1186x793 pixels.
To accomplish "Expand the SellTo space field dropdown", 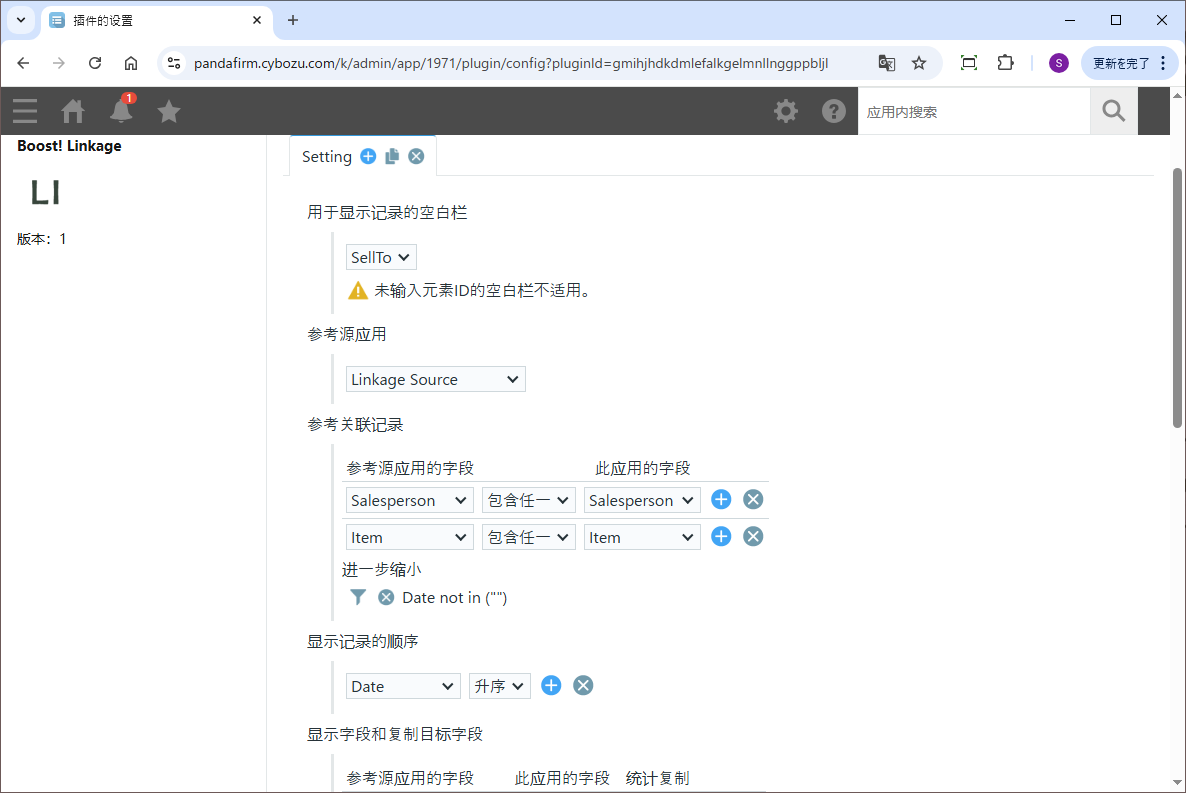I will tap(381, 258).
